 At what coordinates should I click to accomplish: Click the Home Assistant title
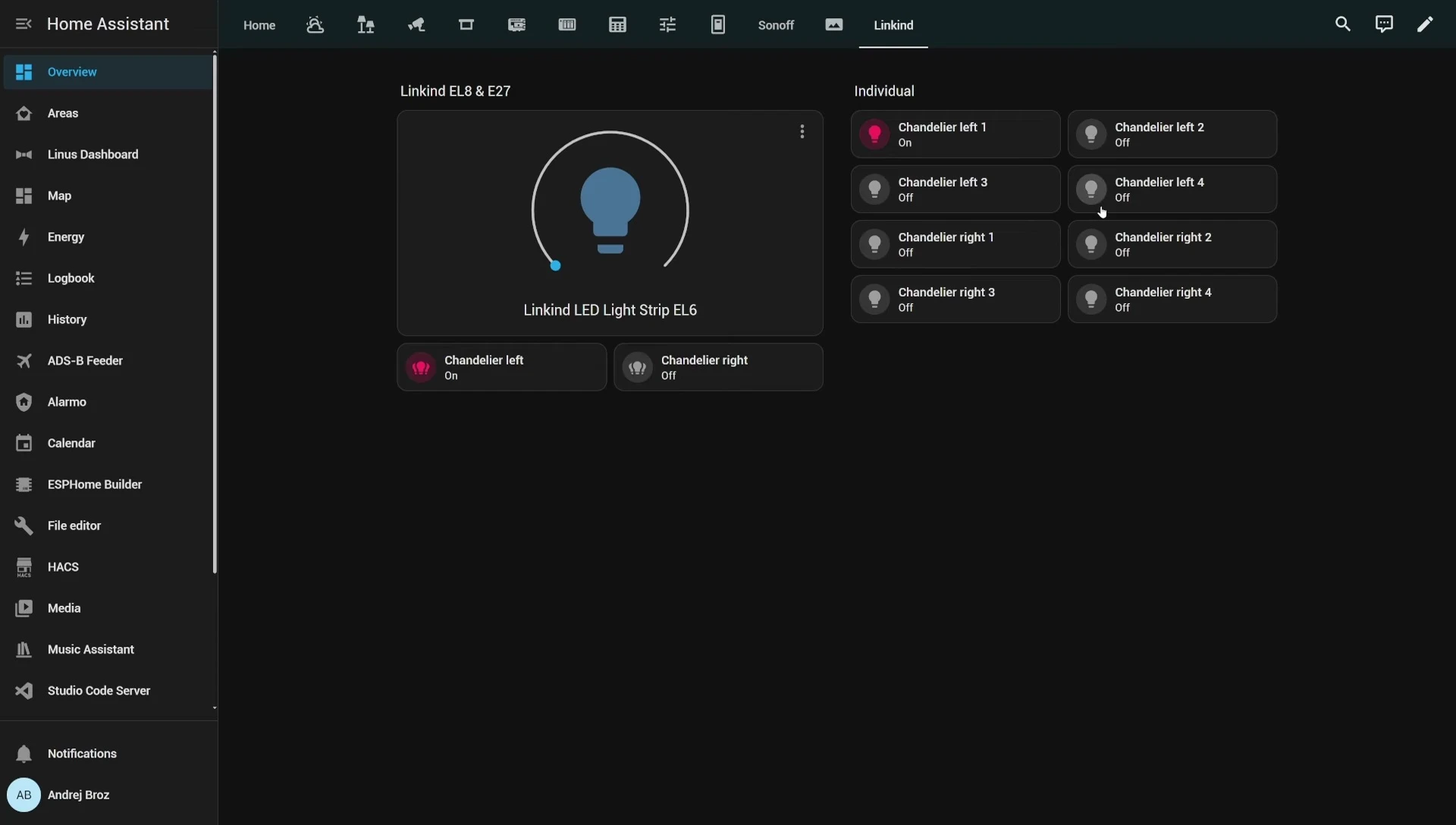click(x=108, y=24)
